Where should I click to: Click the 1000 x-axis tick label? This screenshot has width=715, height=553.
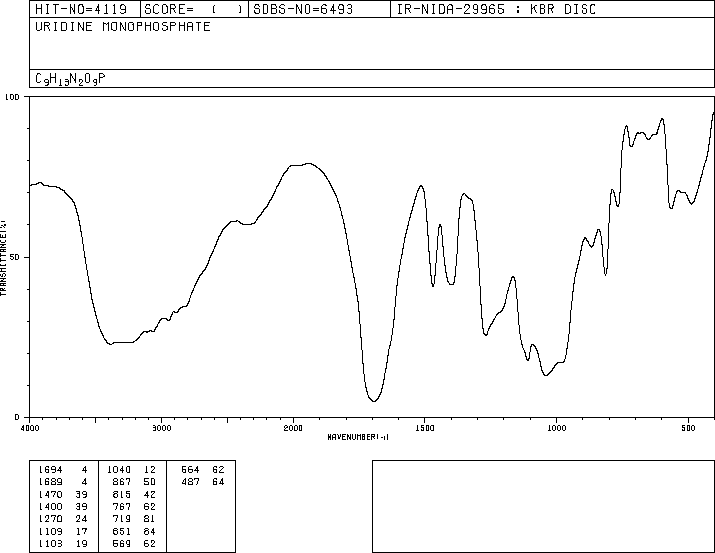(556, 428)
